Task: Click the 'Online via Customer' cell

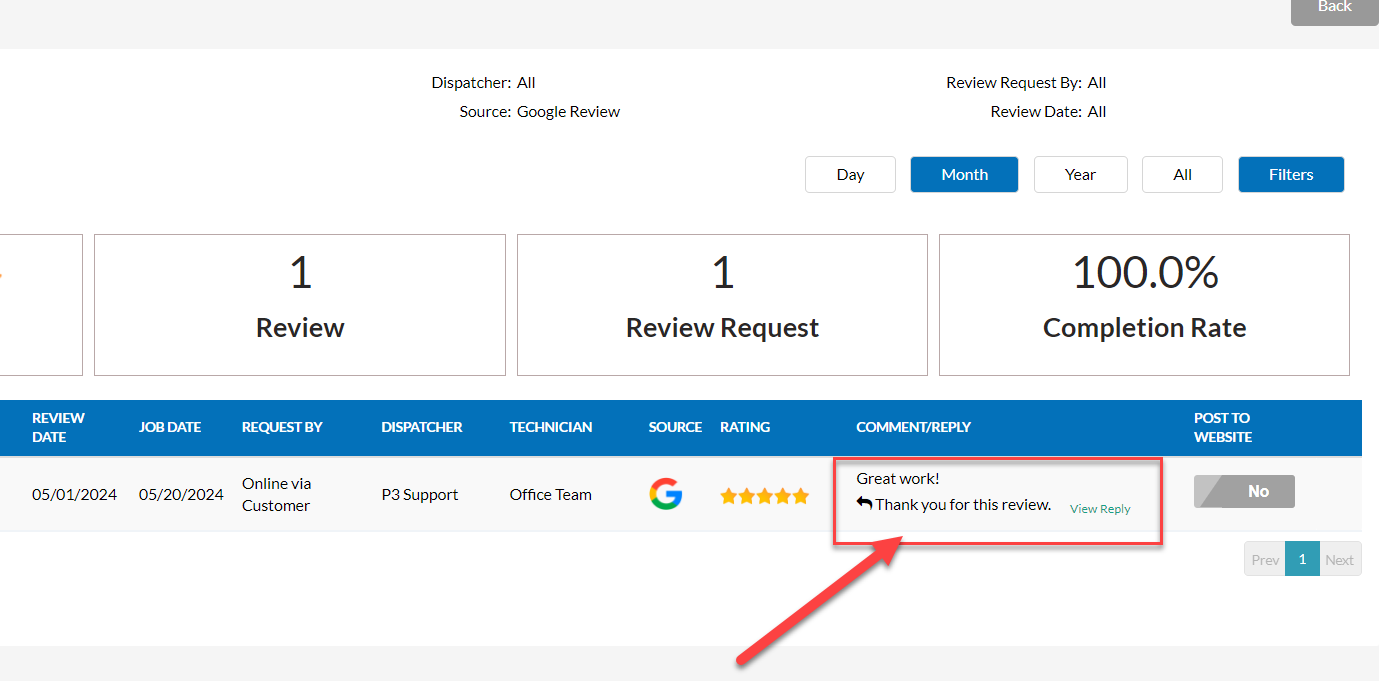Action: pos(277,494)
